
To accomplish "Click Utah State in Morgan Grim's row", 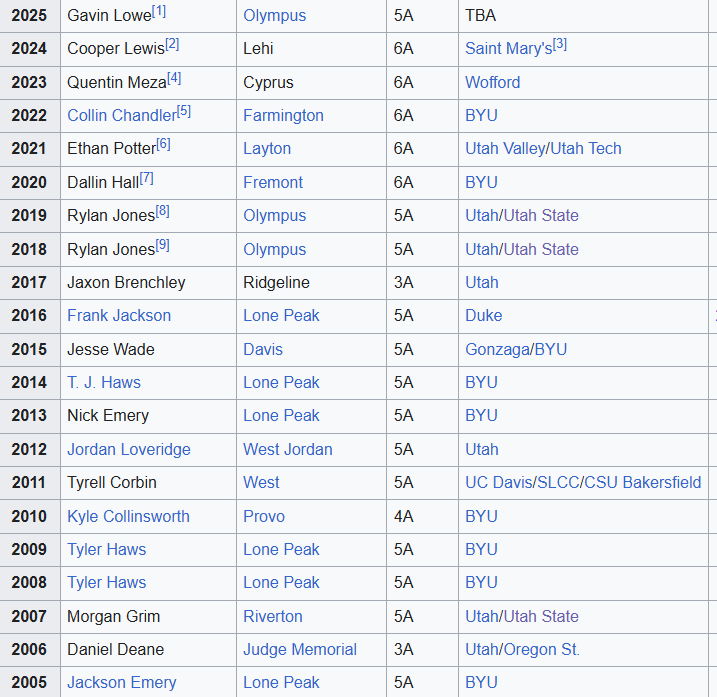I will [x=541, y=617].
